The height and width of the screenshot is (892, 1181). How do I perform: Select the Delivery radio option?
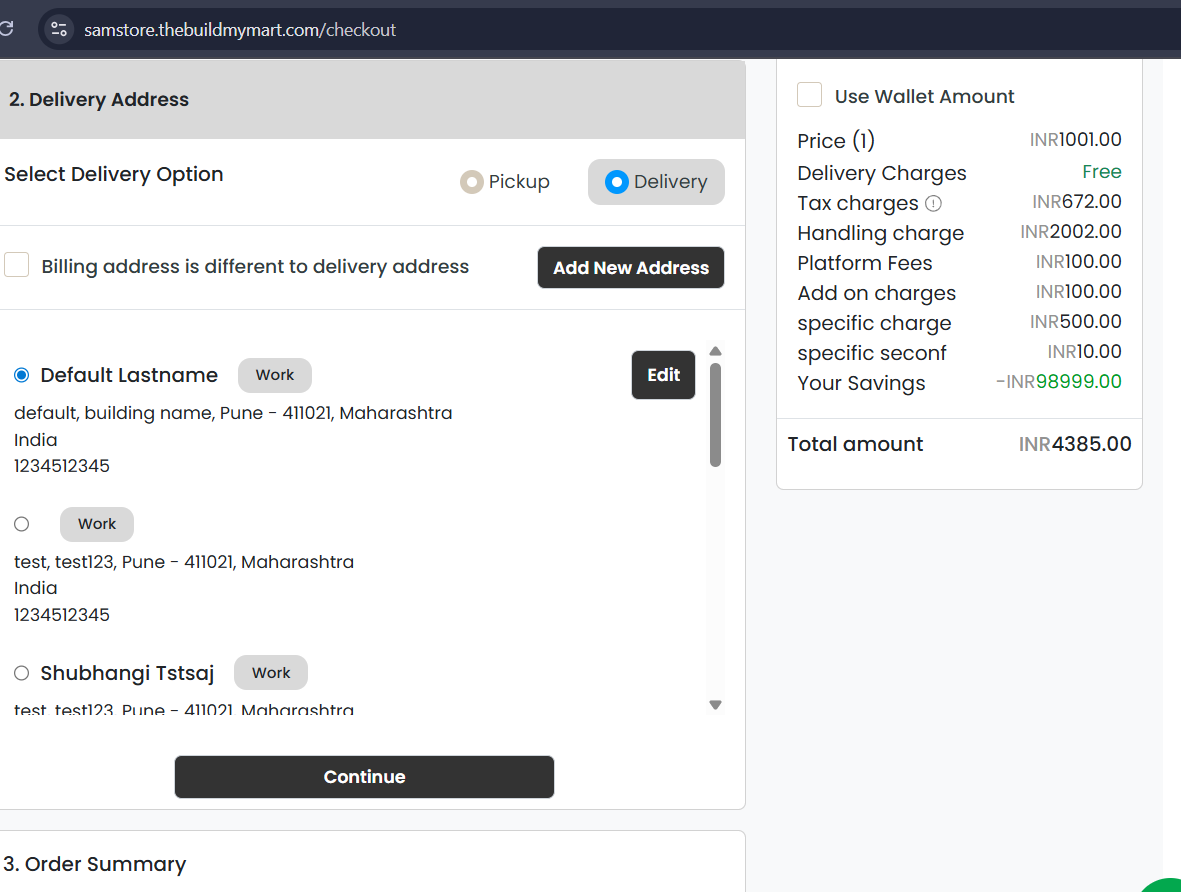pyautogui.click(x=616, y=182)
